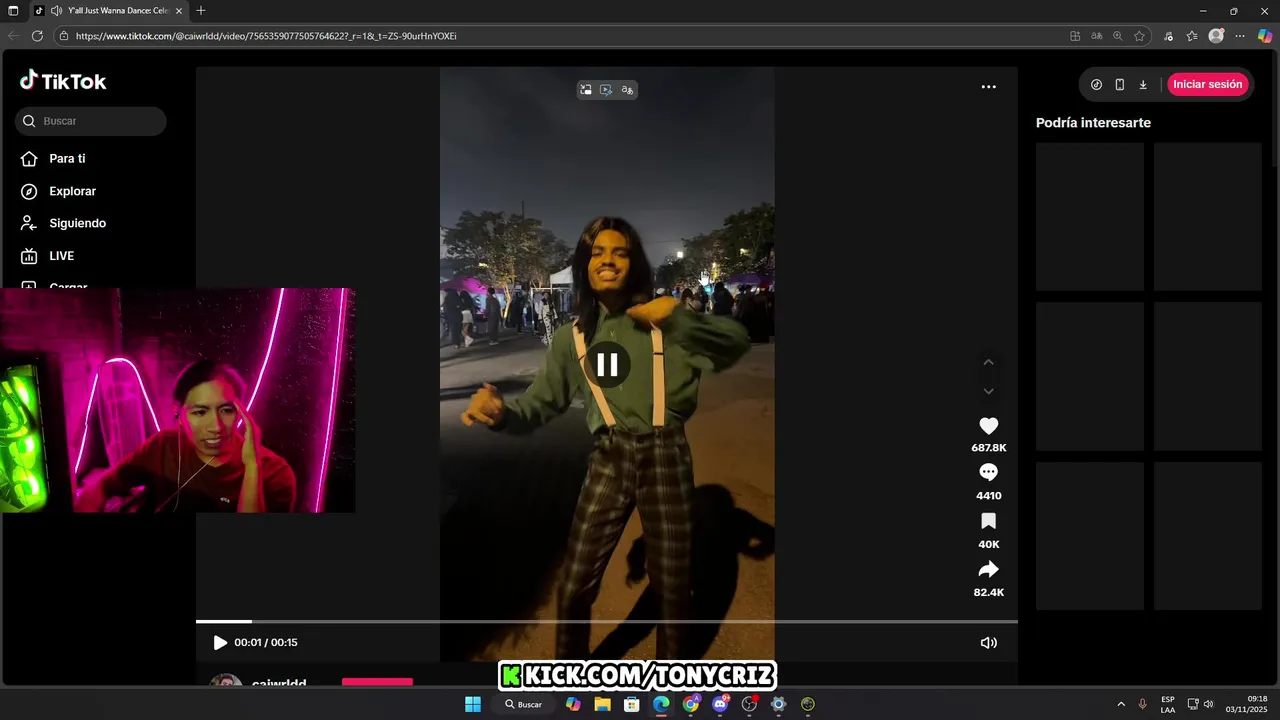Click the site info lock icon

click(x=64, y=36)
